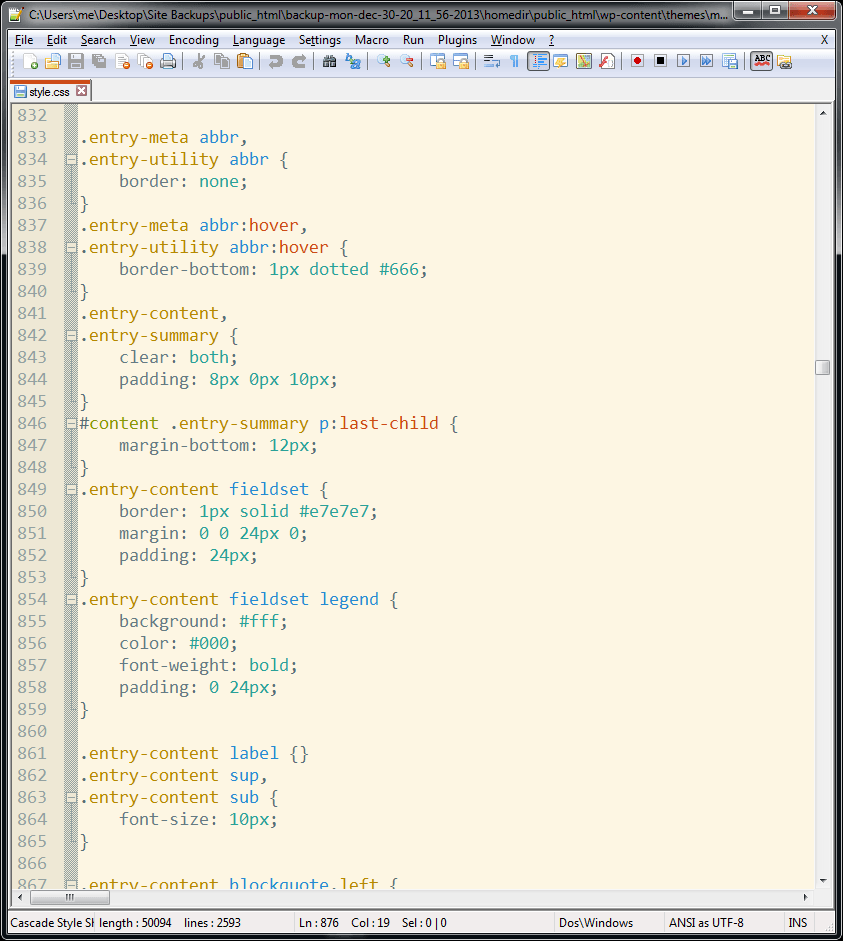The image size is (843, 941).
Task: Collapse the .entry-content fieldset block at line 849
Action: point(71,489)
